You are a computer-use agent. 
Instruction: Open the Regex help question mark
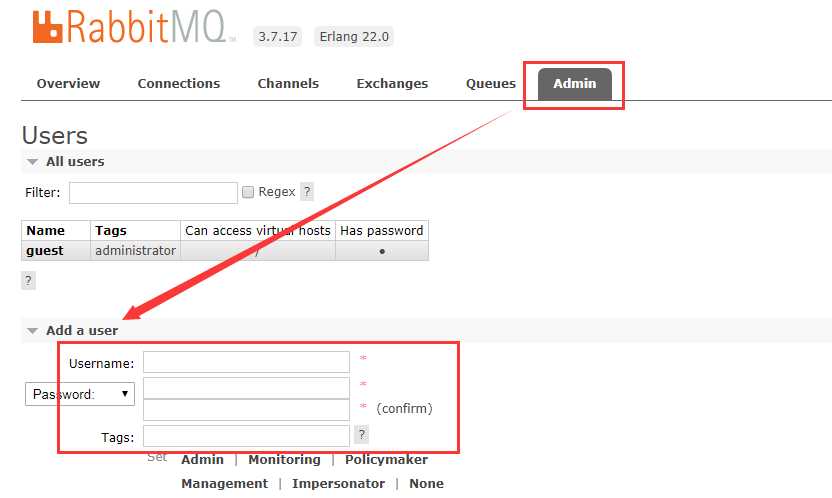click(x=307, y=191)
